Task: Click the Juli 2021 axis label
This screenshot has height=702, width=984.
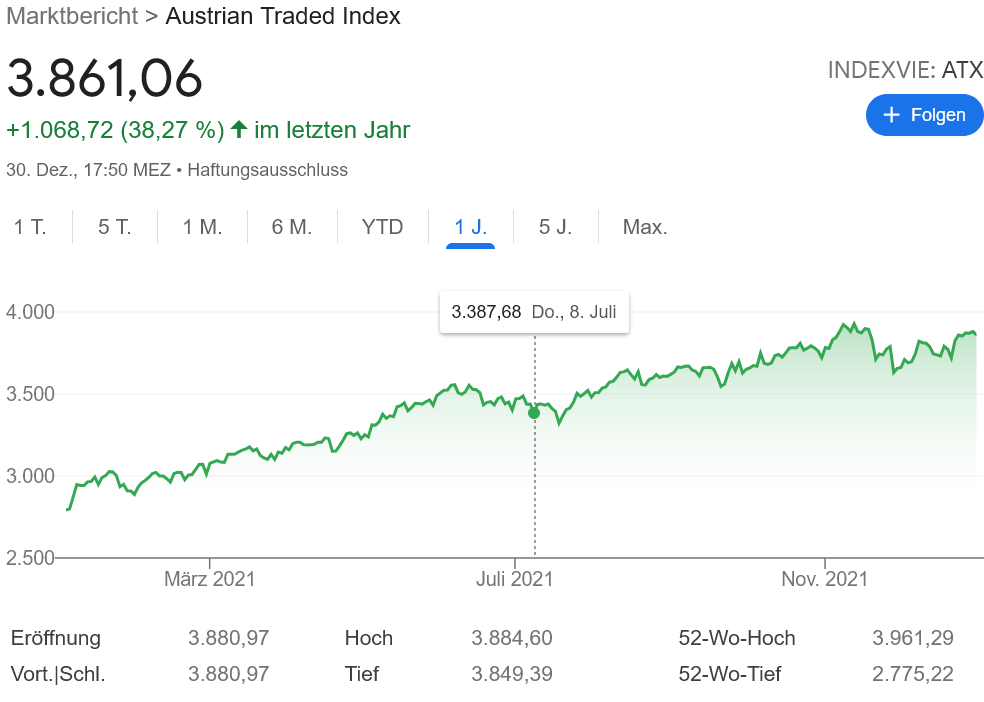Action: tap(515, 579)
